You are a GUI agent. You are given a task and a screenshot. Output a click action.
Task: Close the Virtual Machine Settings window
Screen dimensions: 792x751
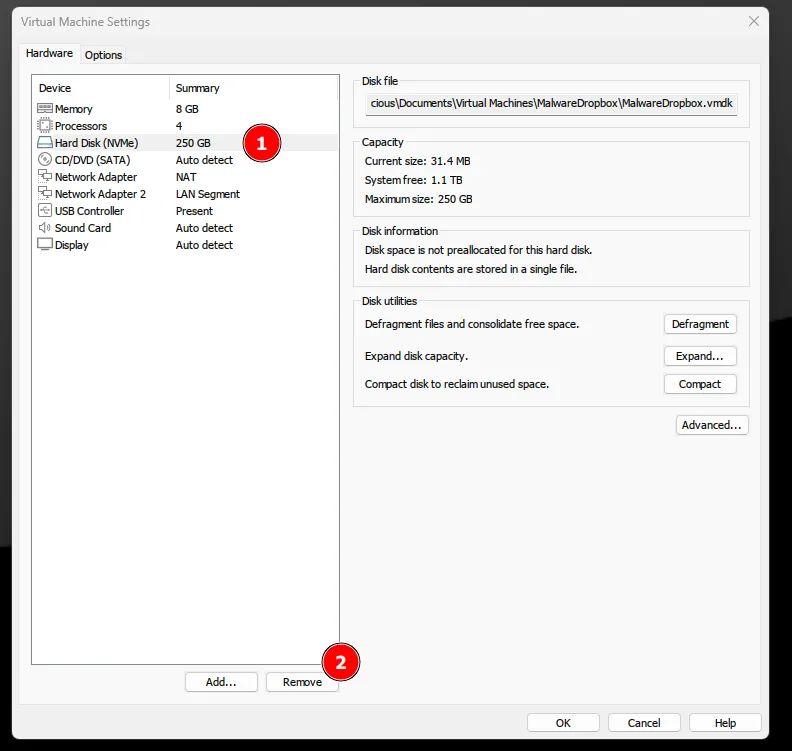pos(754,21)
